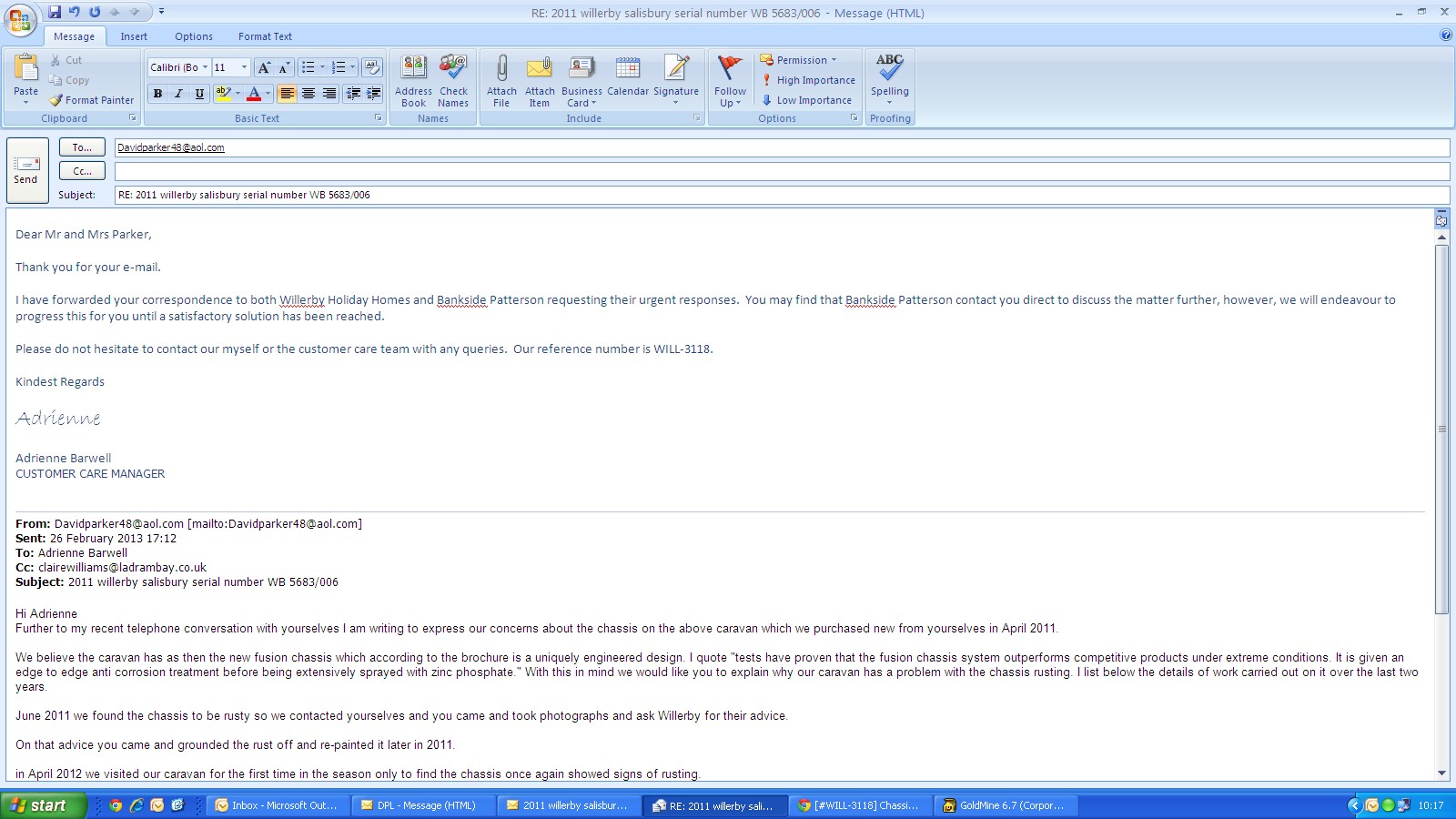
Task: Toggle Bold formatting
Action: [157, 94]
